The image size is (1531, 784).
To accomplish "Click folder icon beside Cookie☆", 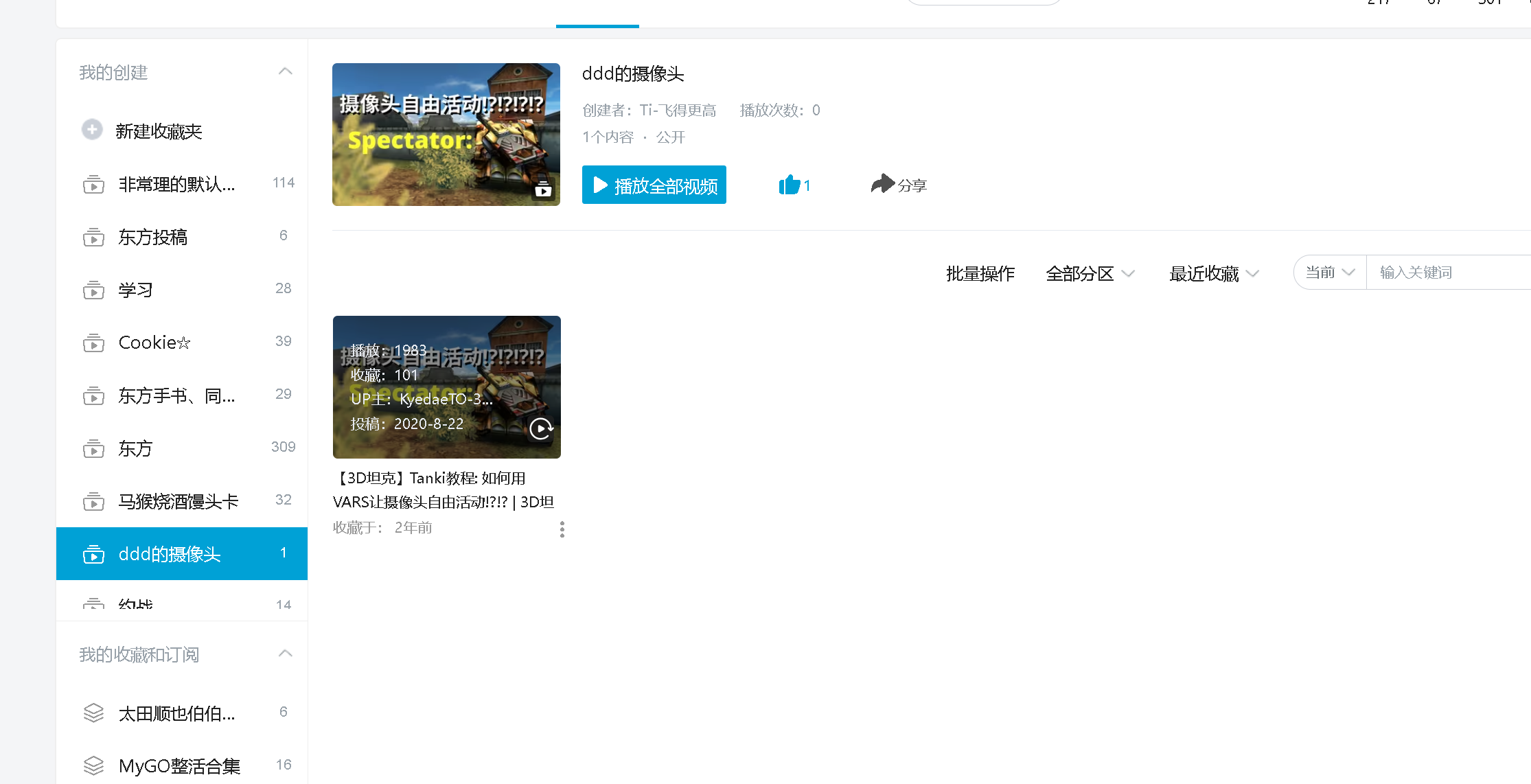I will pos(93,343).
